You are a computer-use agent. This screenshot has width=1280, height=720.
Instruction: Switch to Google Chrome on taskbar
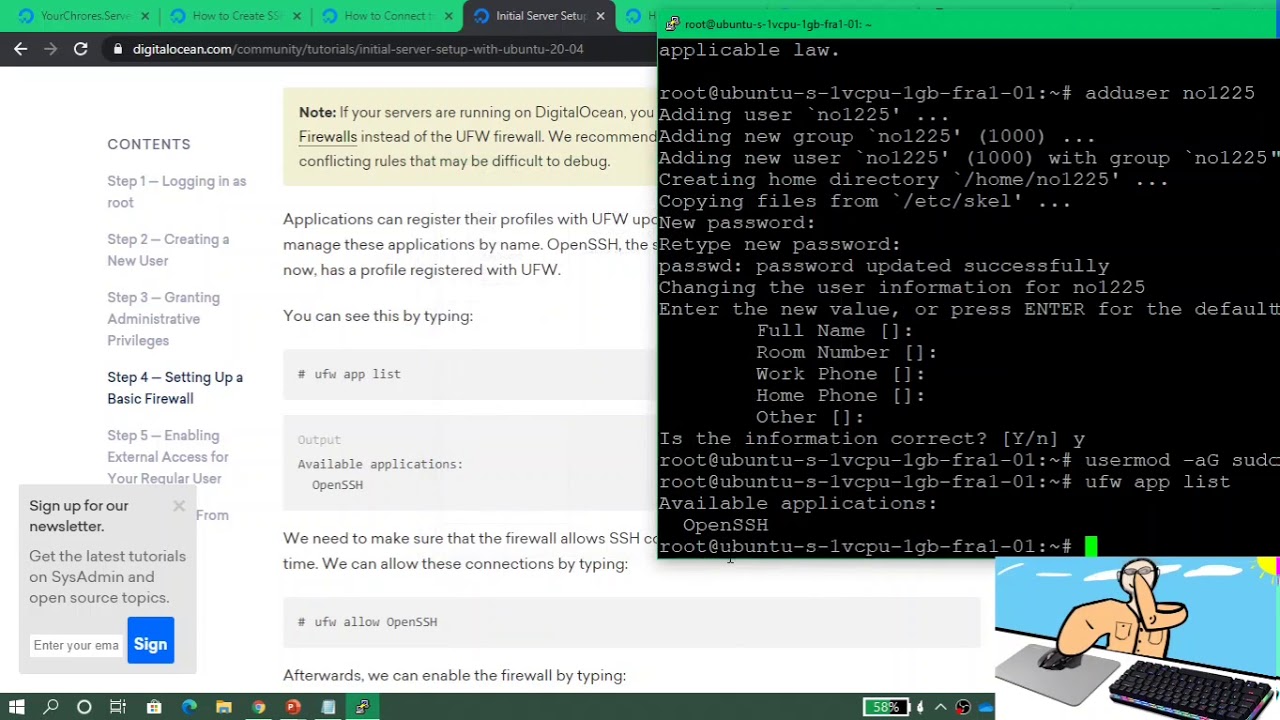[259, 707]
